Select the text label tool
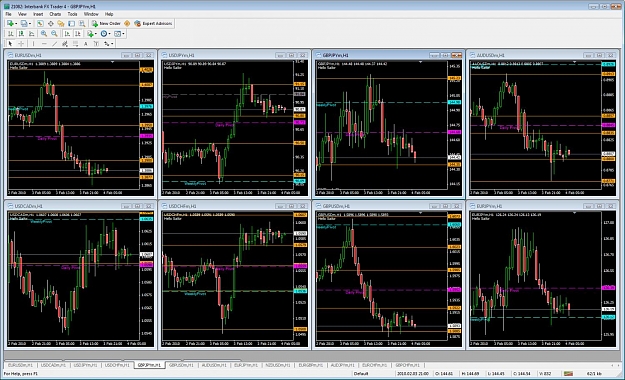This screenshot has height=380, width=625. pyautogui.click(x=96, y=43)
